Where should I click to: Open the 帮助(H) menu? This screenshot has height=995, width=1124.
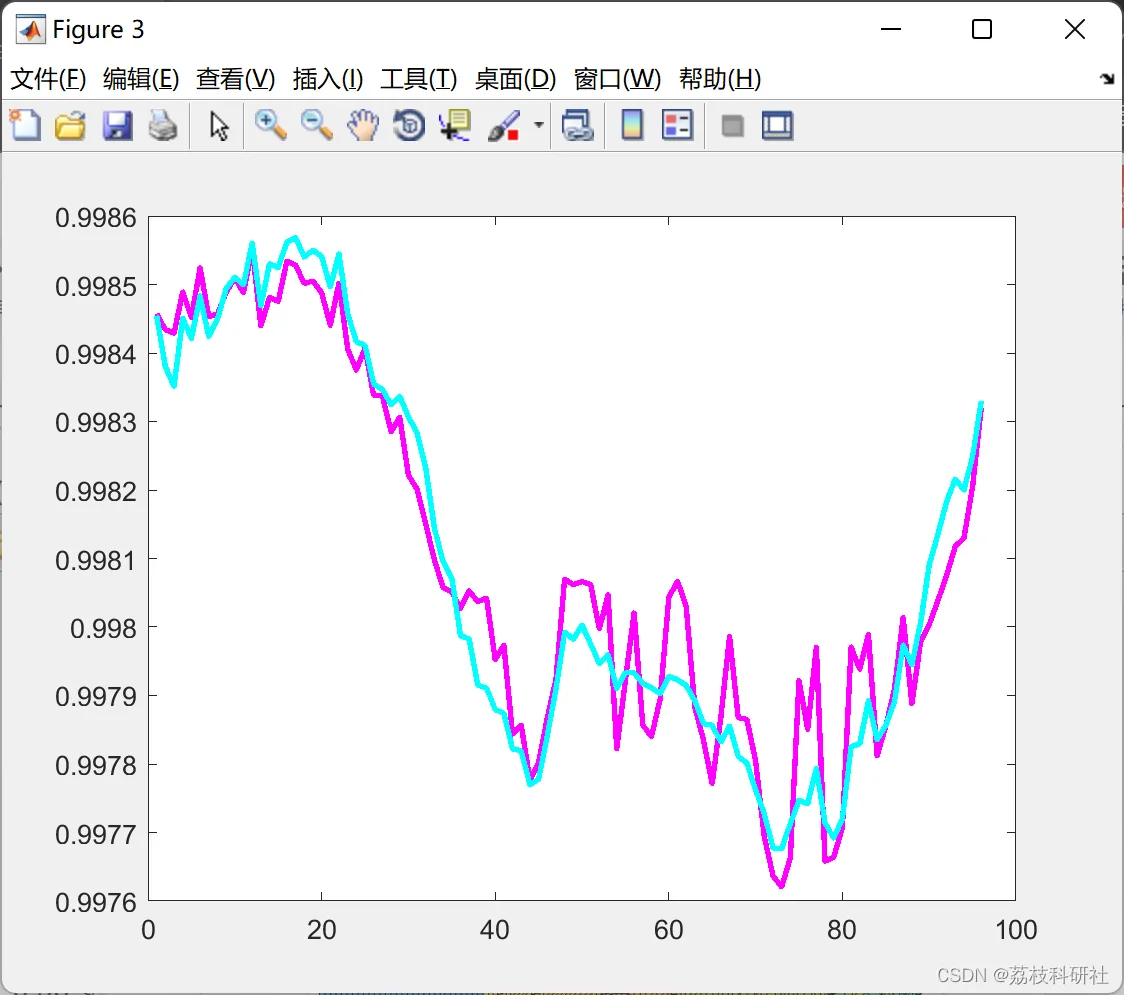pyautogui.click(x=720, y=79)
